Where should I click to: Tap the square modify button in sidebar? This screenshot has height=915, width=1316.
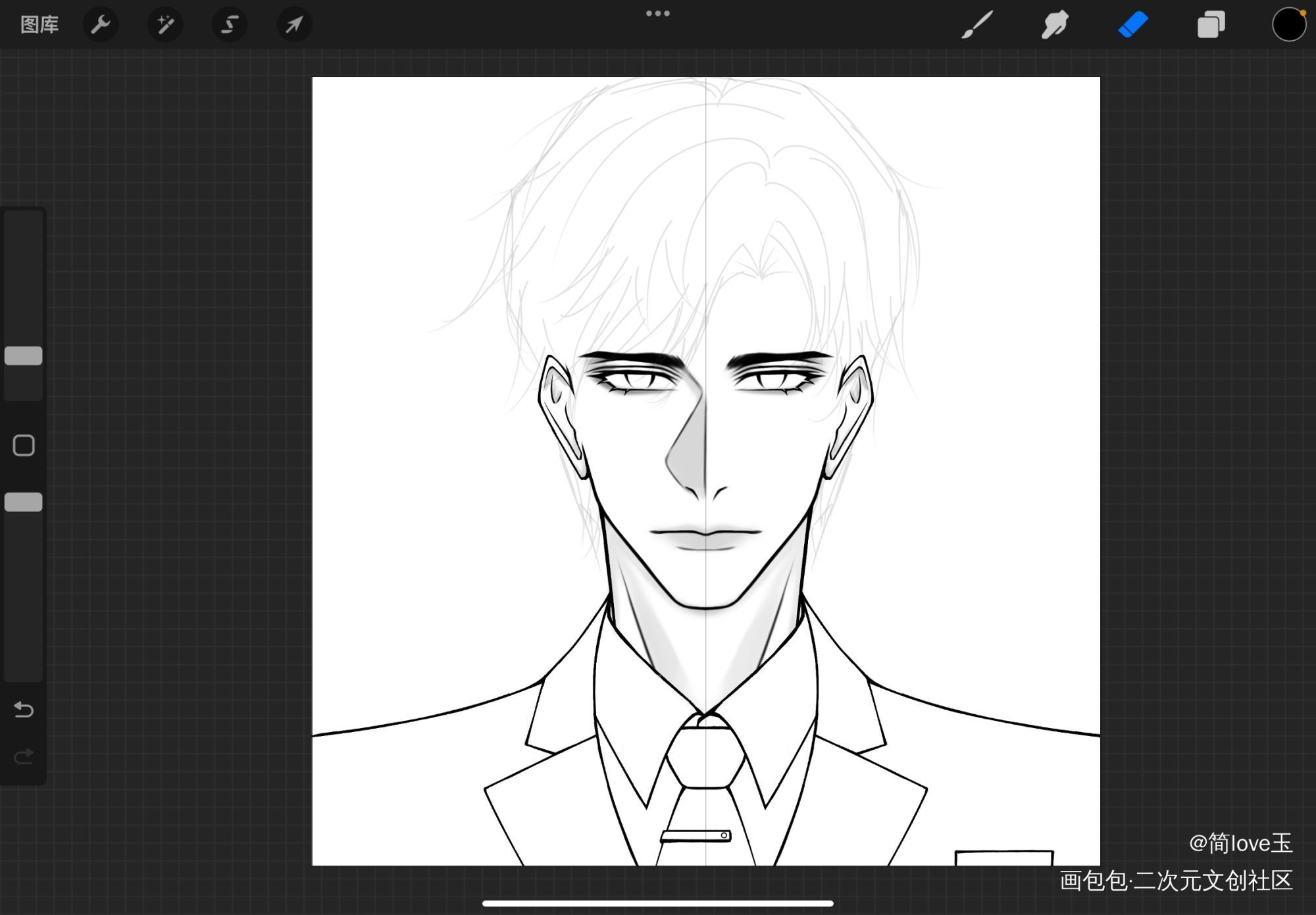[24, 446]
